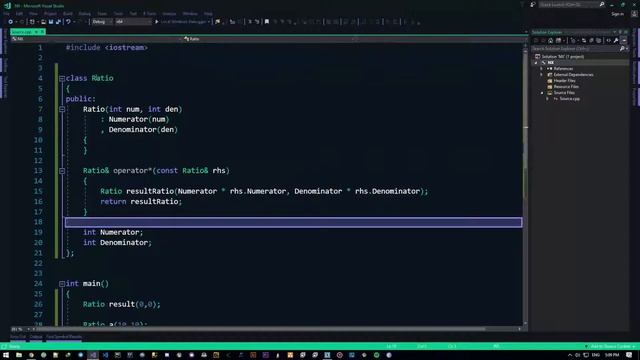
Task: Collapse the Ratio constructor code block
Action: point(62,109)
